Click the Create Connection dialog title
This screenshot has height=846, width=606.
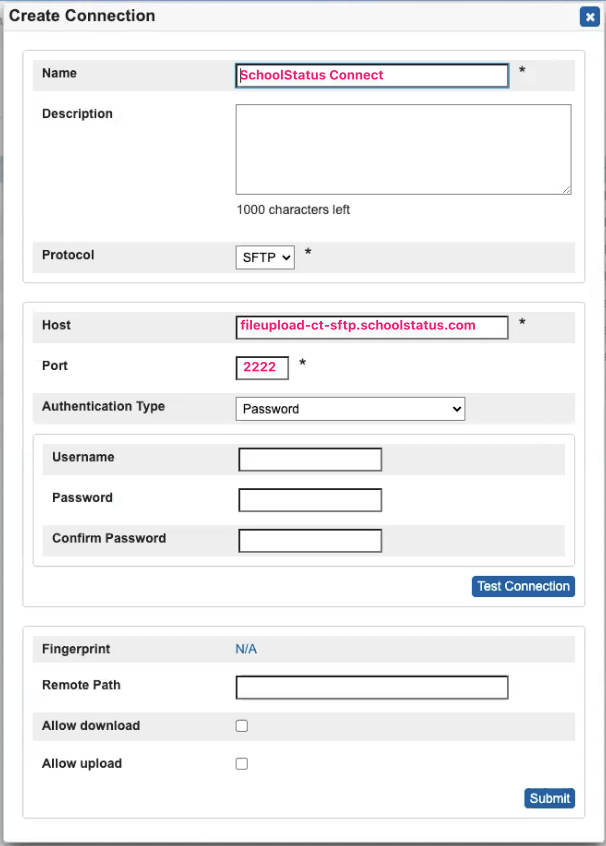coord(82,16)
